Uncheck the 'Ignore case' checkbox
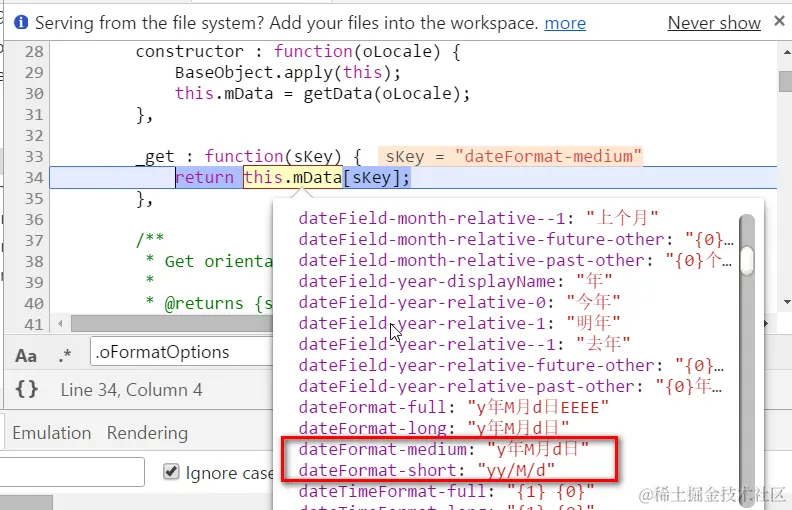792x510 pixels. pyautogui.click(x=171, y=472)
